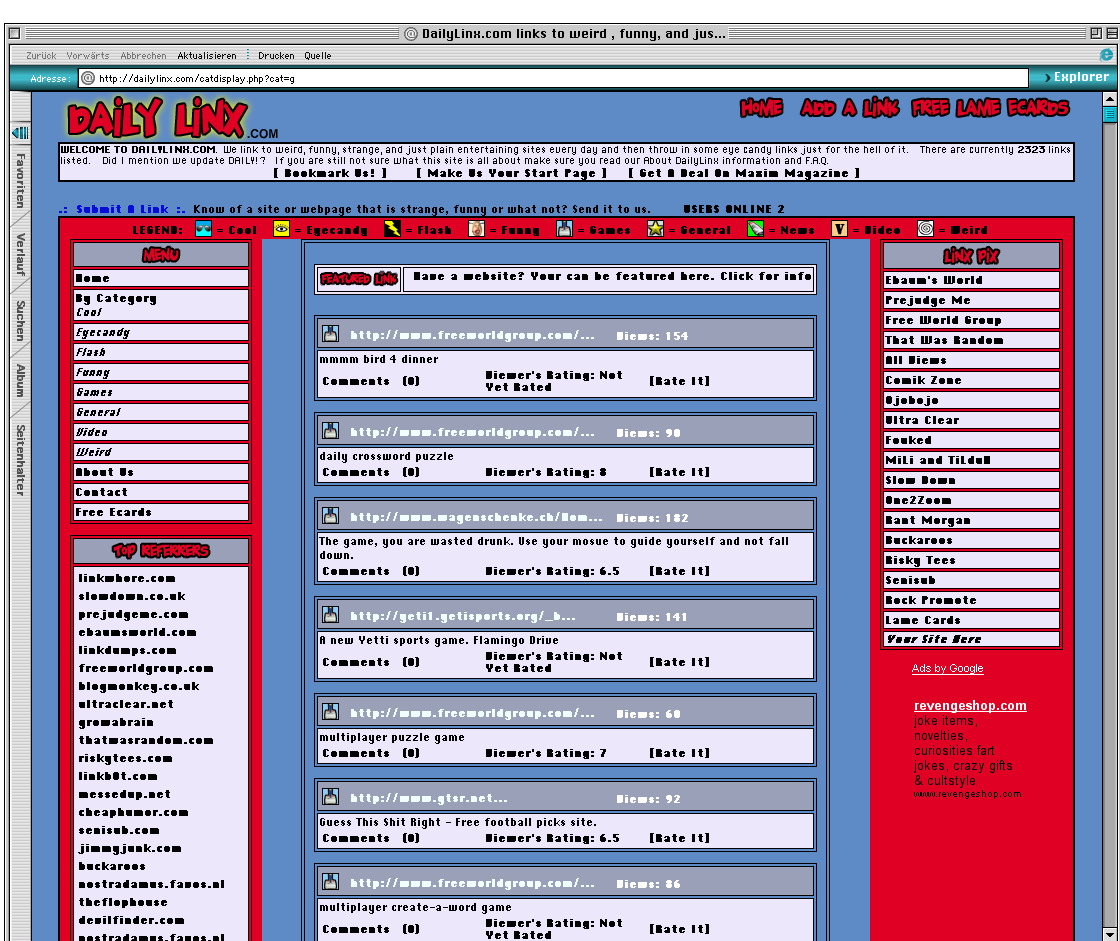Click featured link info banner text
Viewport: 1120px width, 941px height.
(x=612, y=277)
